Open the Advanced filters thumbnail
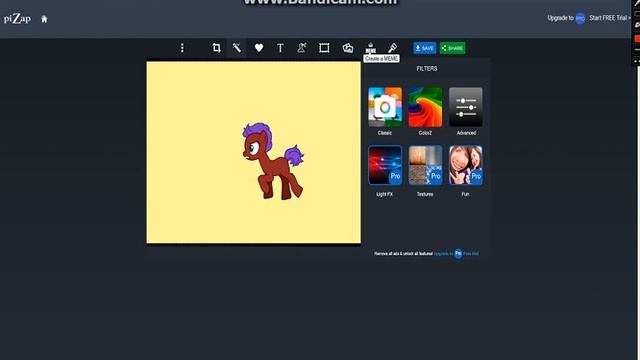 466,107
